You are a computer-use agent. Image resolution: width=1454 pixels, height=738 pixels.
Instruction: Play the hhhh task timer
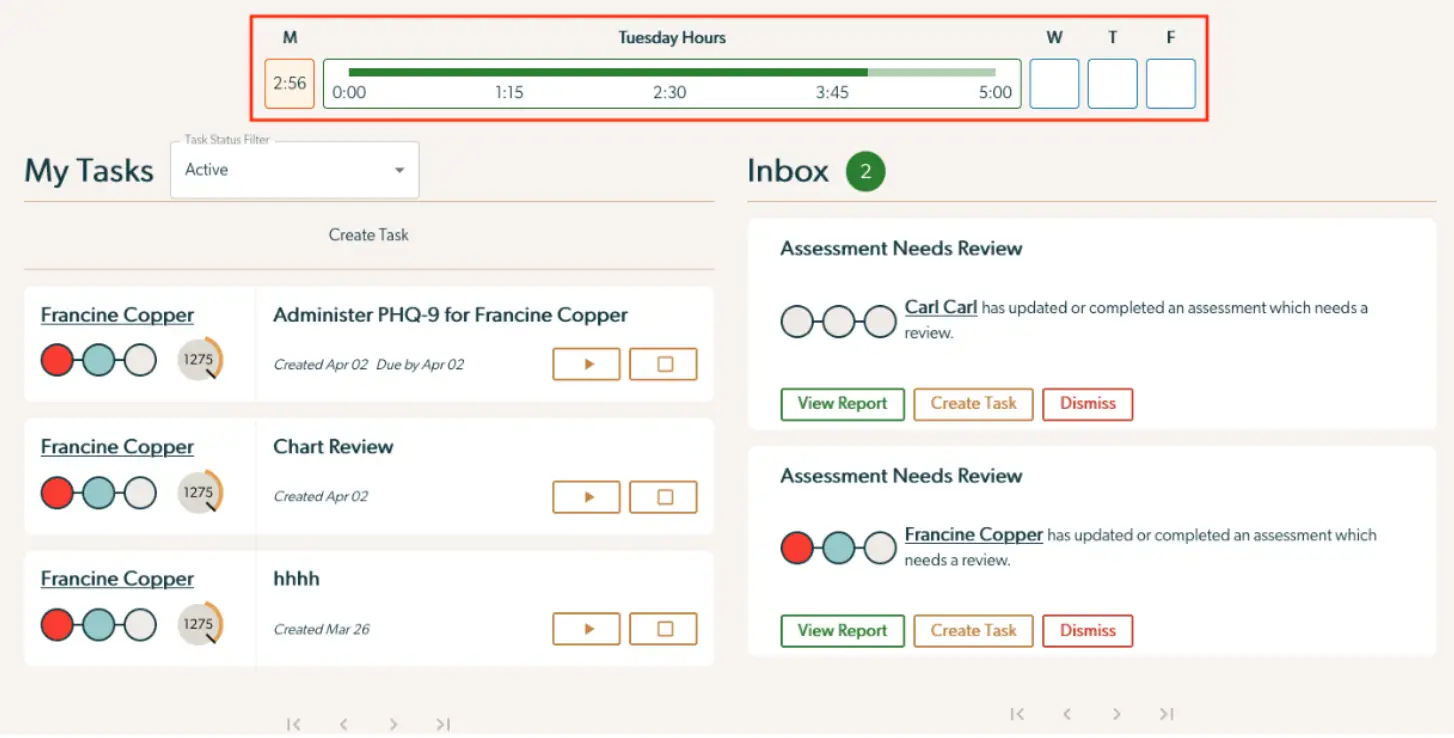586,629
